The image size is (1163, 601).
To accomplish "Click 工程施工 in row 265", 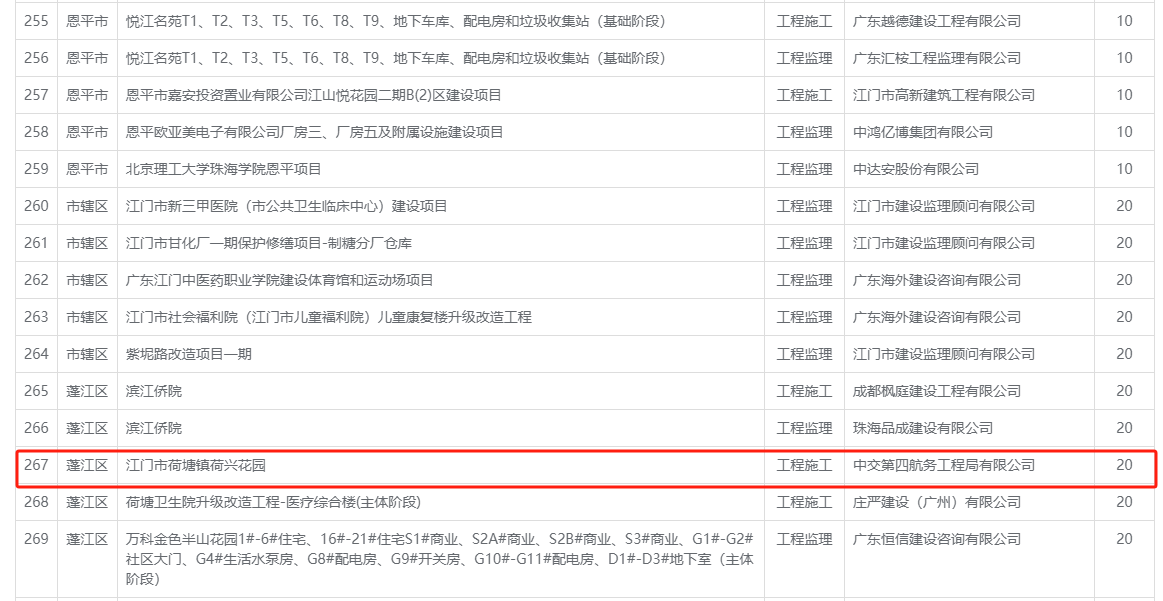I will [x=804, y=391].
